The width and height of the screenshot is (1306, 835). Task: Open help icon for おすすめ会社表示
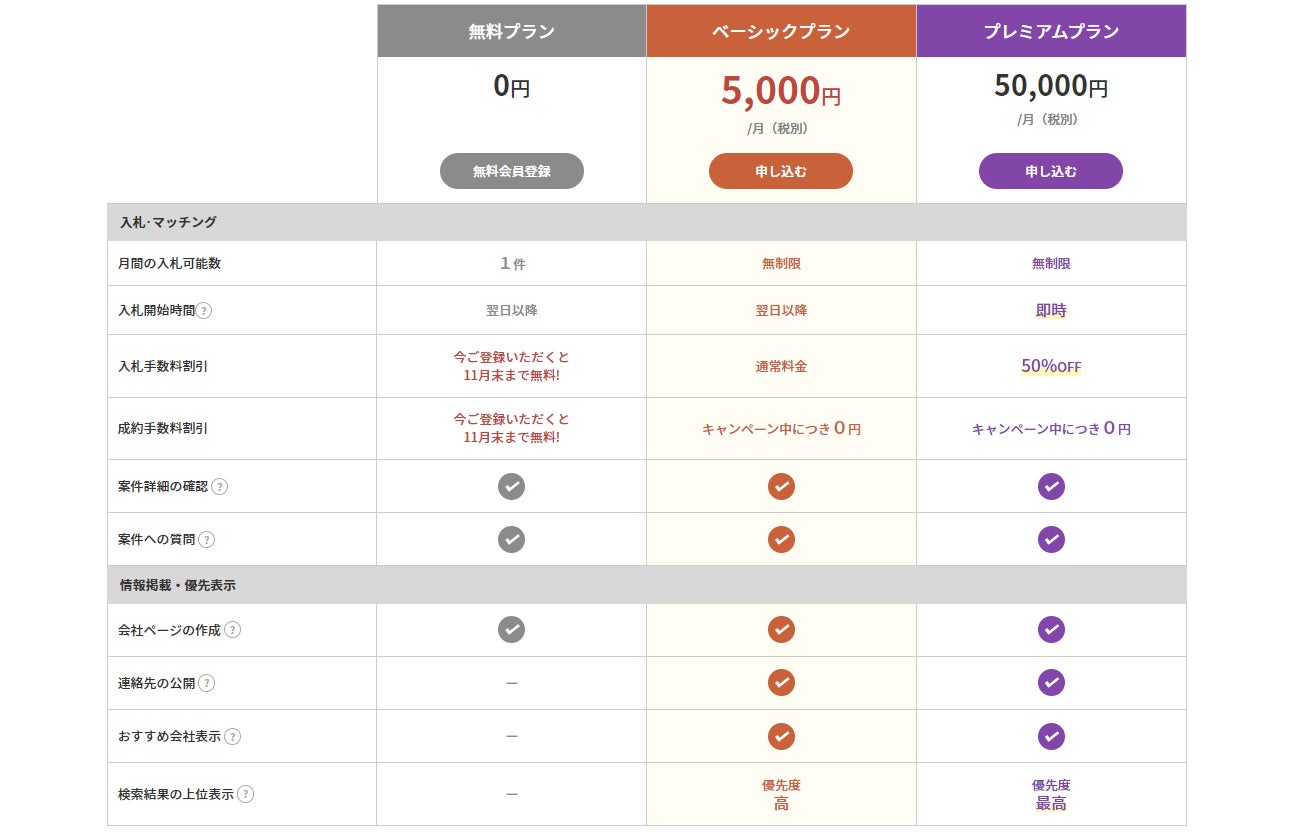(232, 737)
